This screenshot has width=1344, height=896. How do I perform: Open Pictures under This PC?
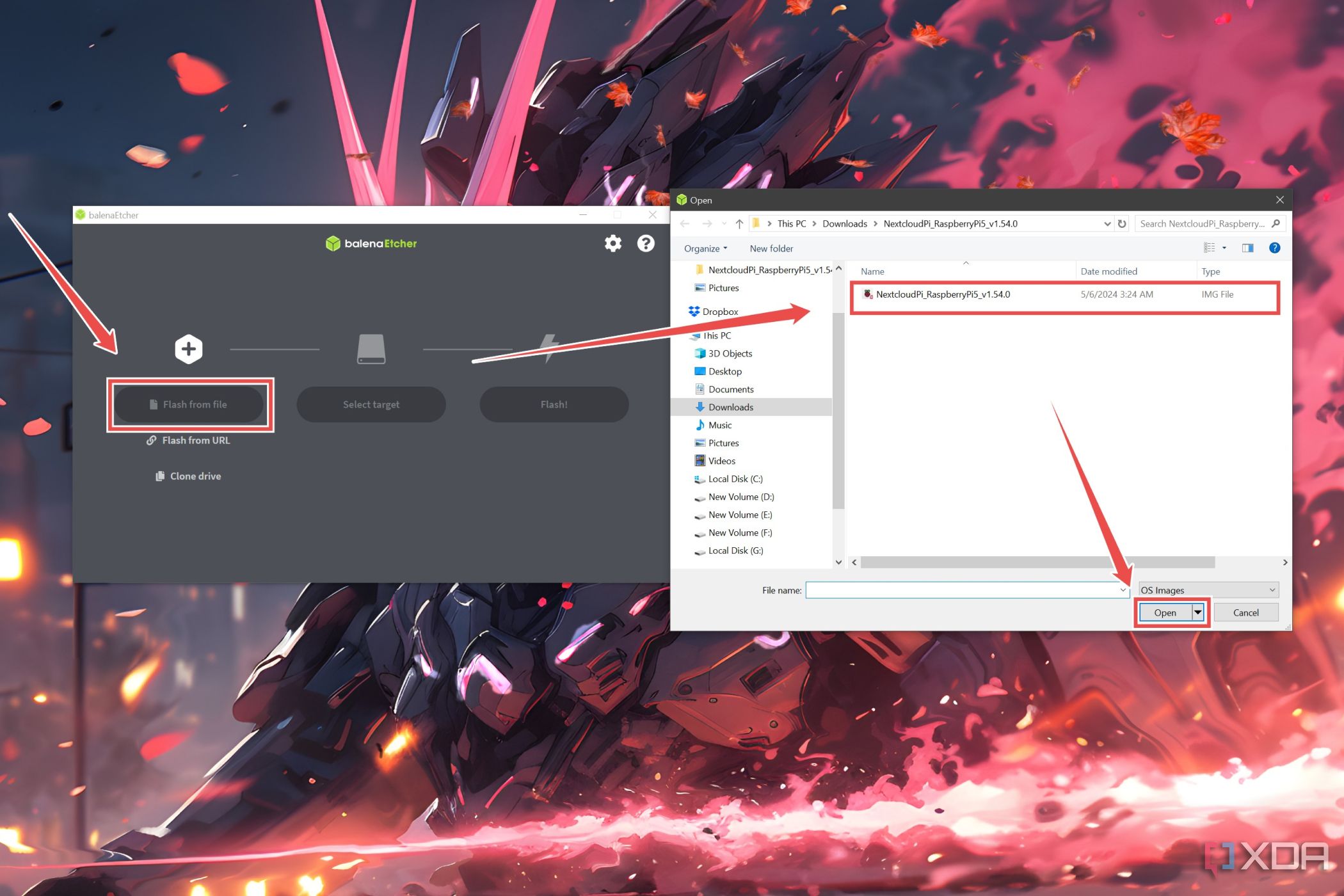point(717,443)
